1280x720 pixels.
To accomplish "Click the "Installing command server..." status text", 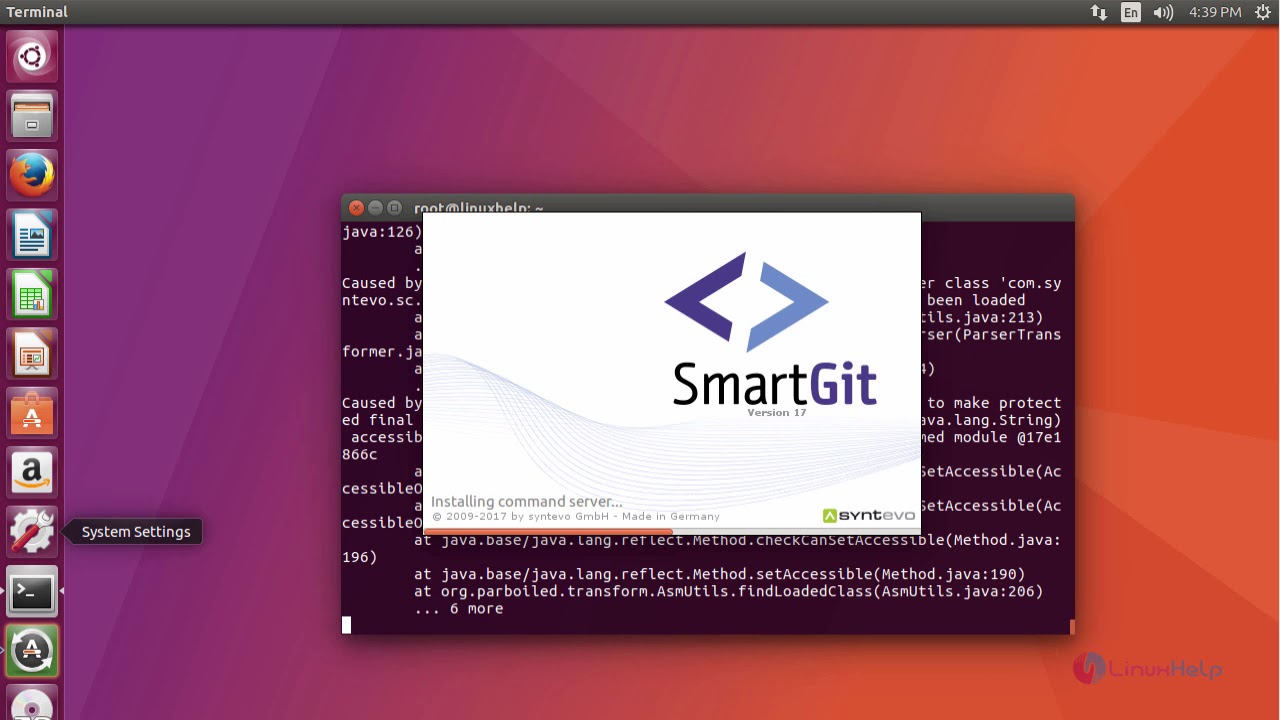I will click(x=526, y=501).
